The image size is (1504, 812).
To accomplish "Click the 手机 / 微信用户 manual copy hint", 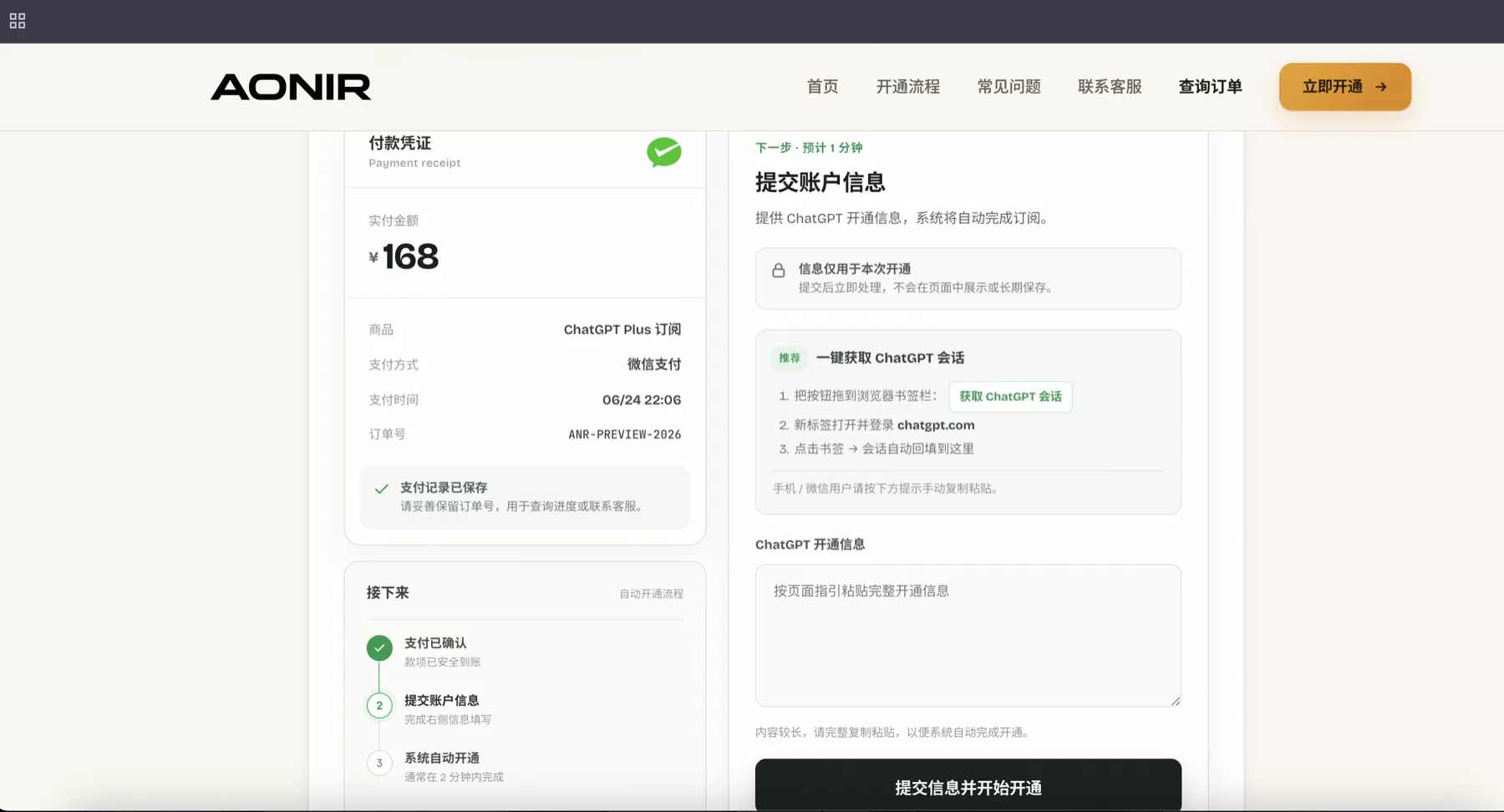I will coord(887,489).
